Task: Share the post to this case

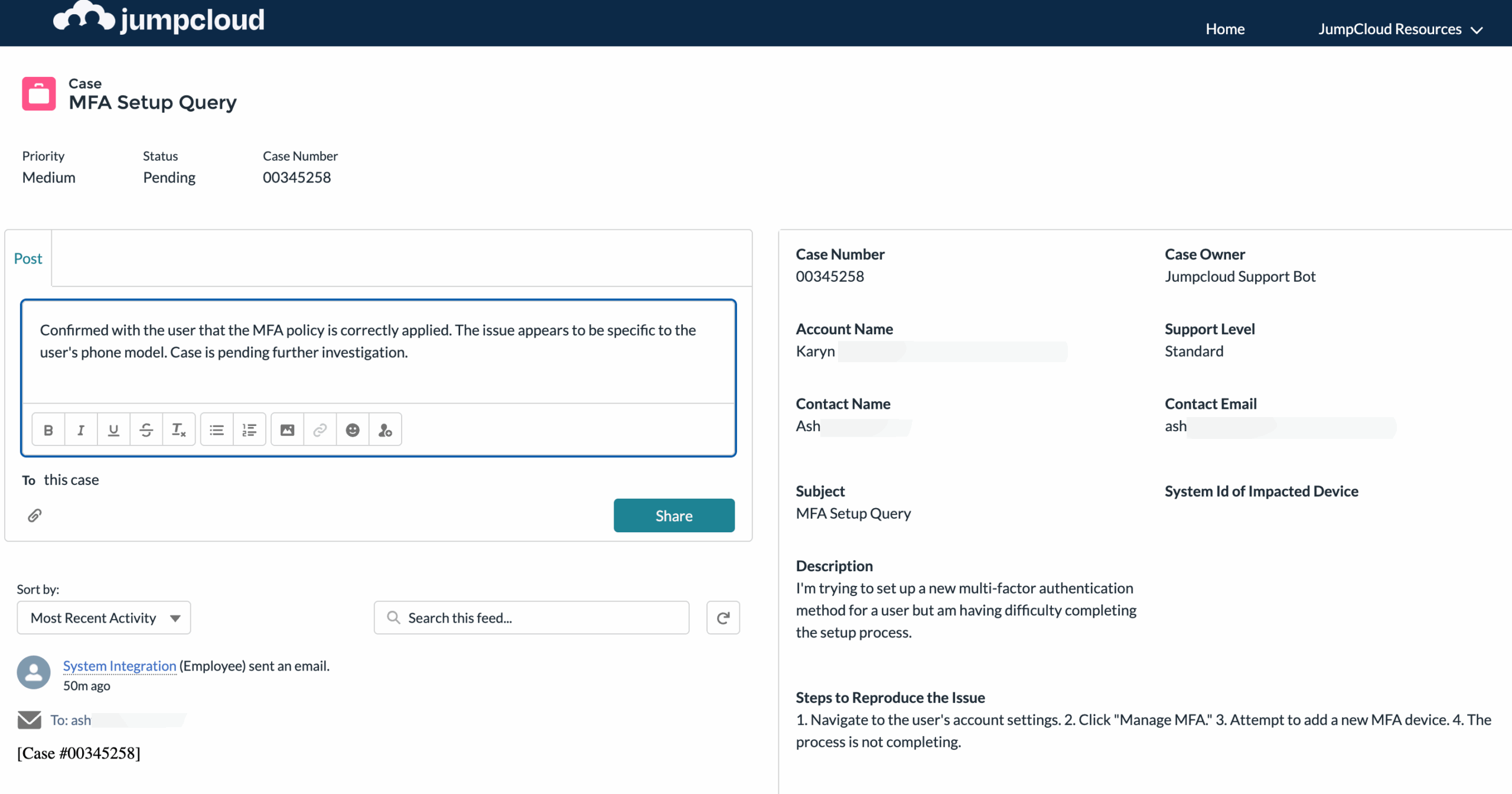Action: (674, 515)
